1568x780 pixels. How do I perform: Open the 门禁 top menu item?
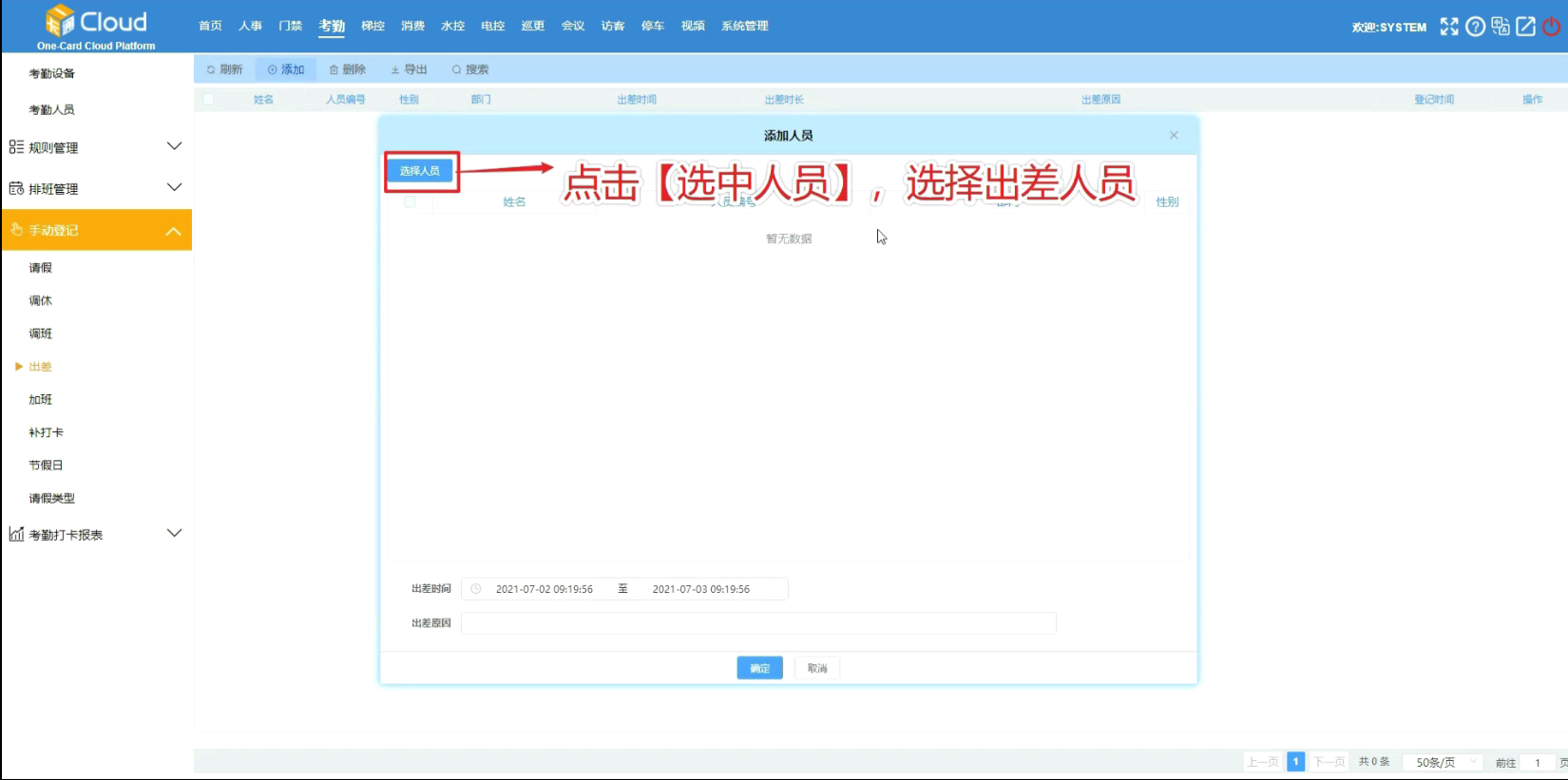(x=290, y=26)
